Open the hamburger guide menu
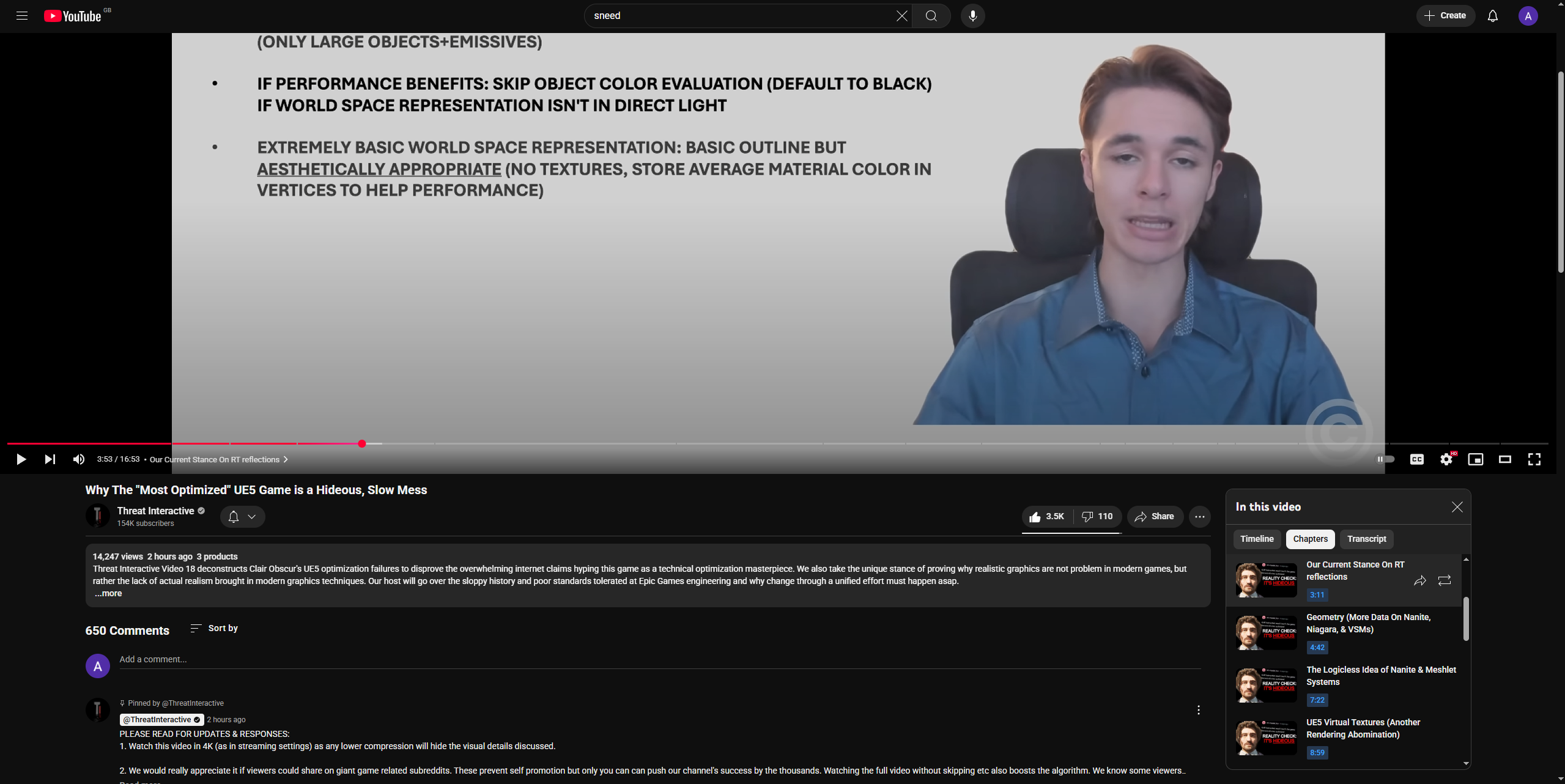The height and width of the screenshot is (784, 1565). pos(22,16)
